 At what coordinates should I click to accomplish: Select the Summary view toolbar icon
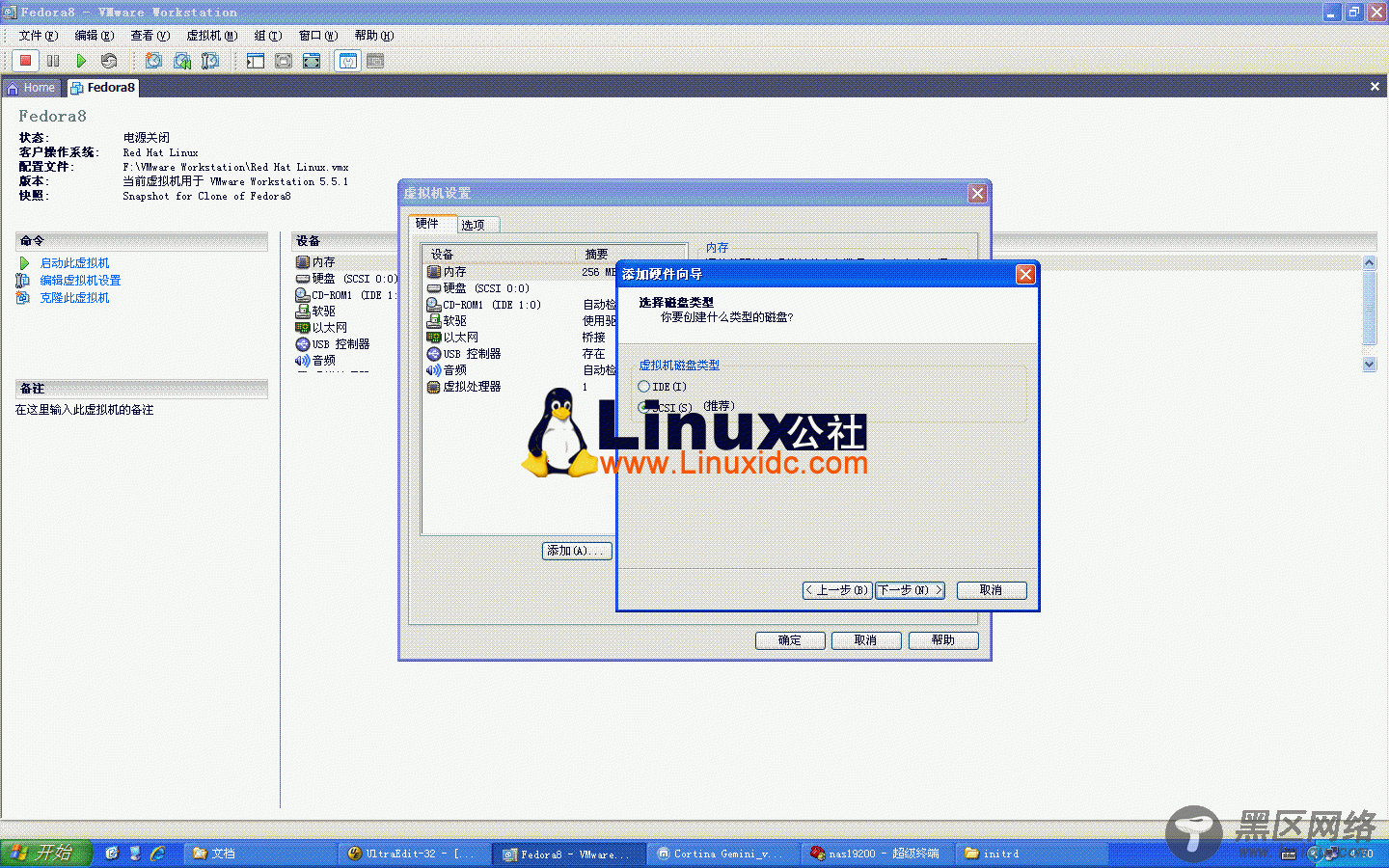(348, 61)
